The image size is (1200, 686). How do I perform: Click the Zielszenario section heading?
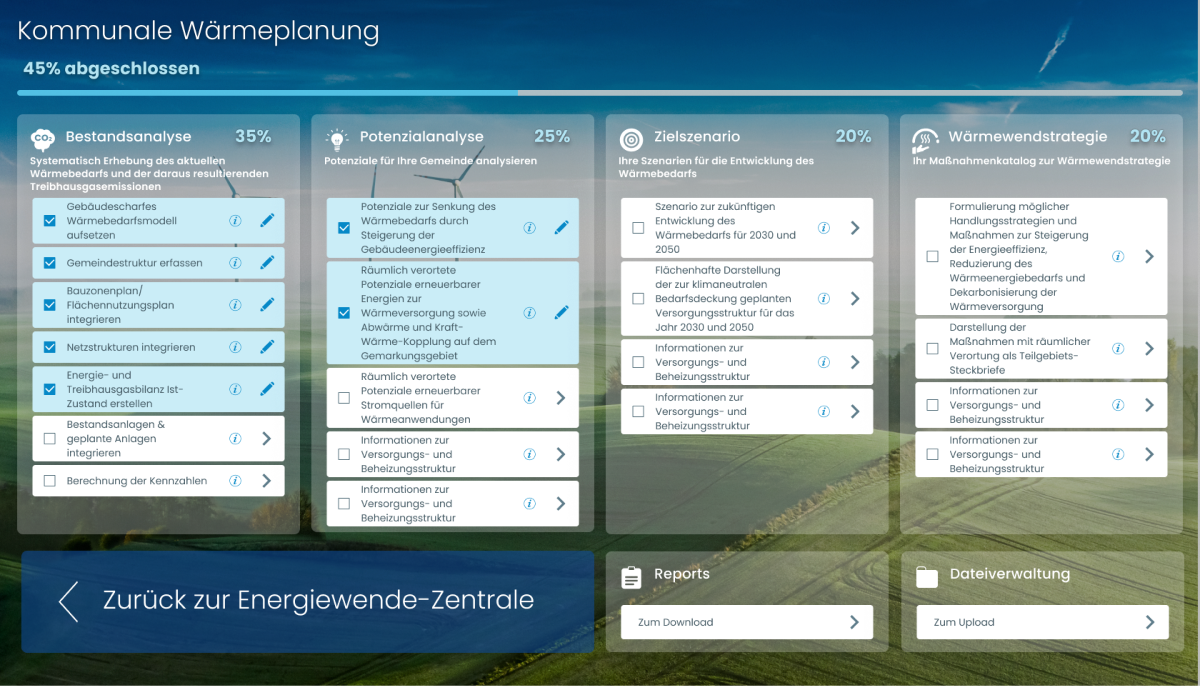(x=697, y=137)
